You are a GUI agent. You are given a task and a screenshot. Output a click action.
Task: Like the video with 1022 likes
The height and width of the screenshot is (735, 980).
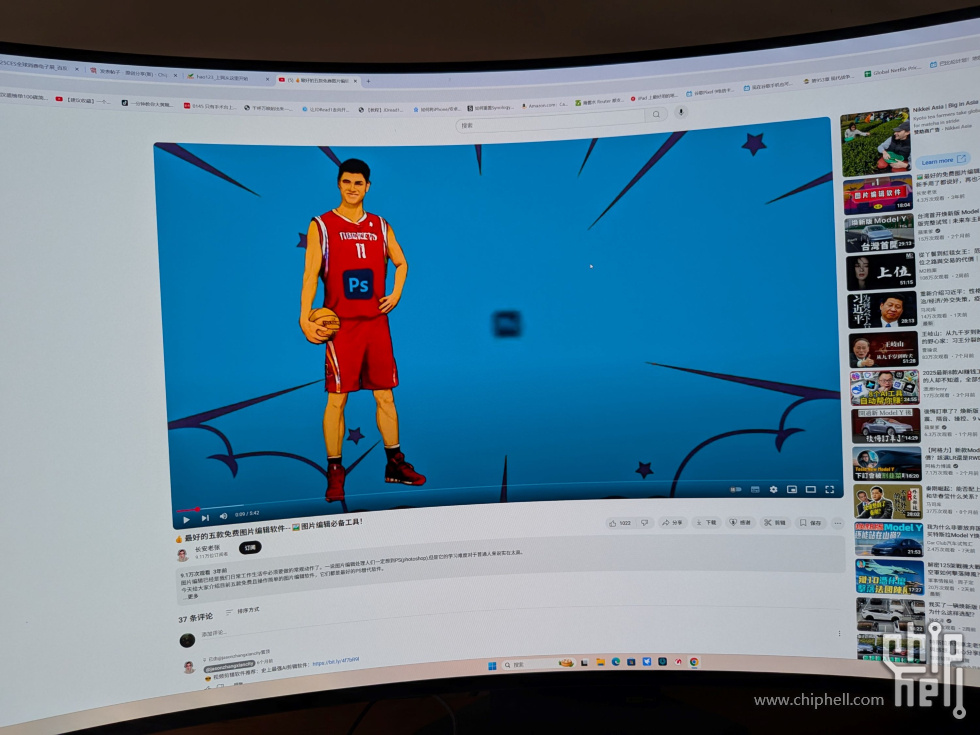click(x=620, y=523)
